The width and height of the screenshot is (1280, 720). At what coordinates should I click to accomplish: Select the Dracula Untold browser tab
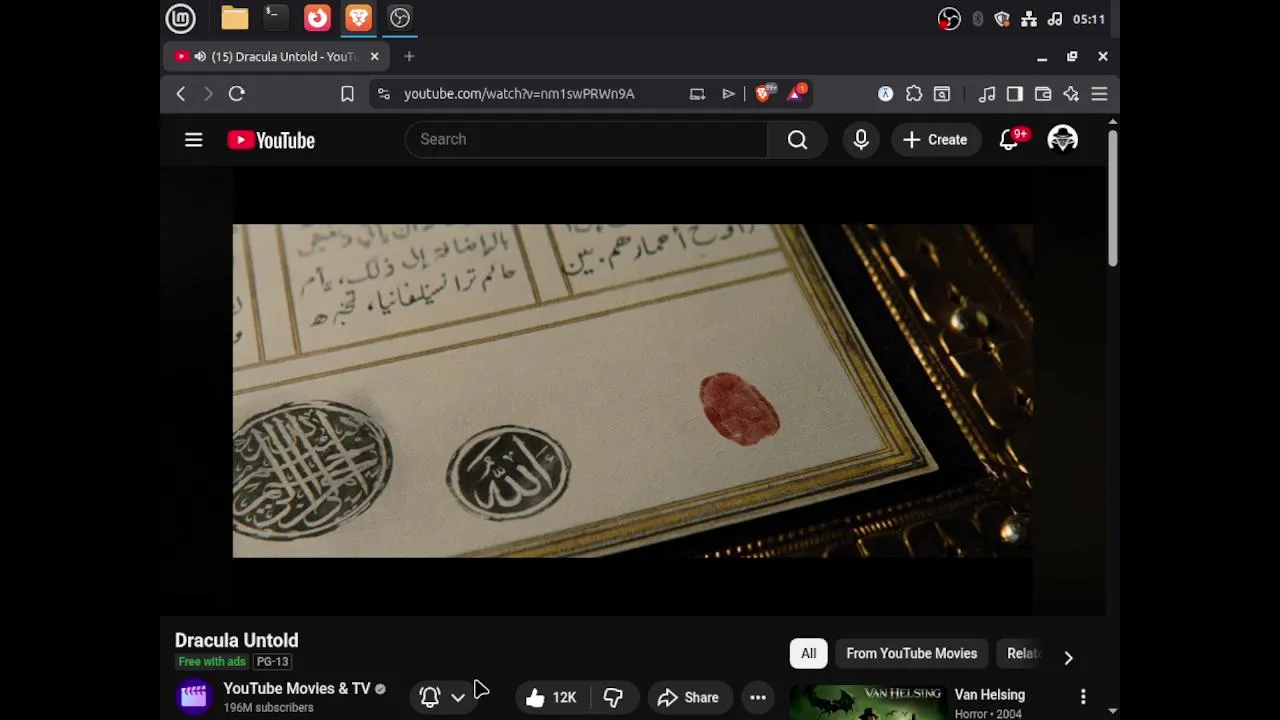[x=276, y=57]
